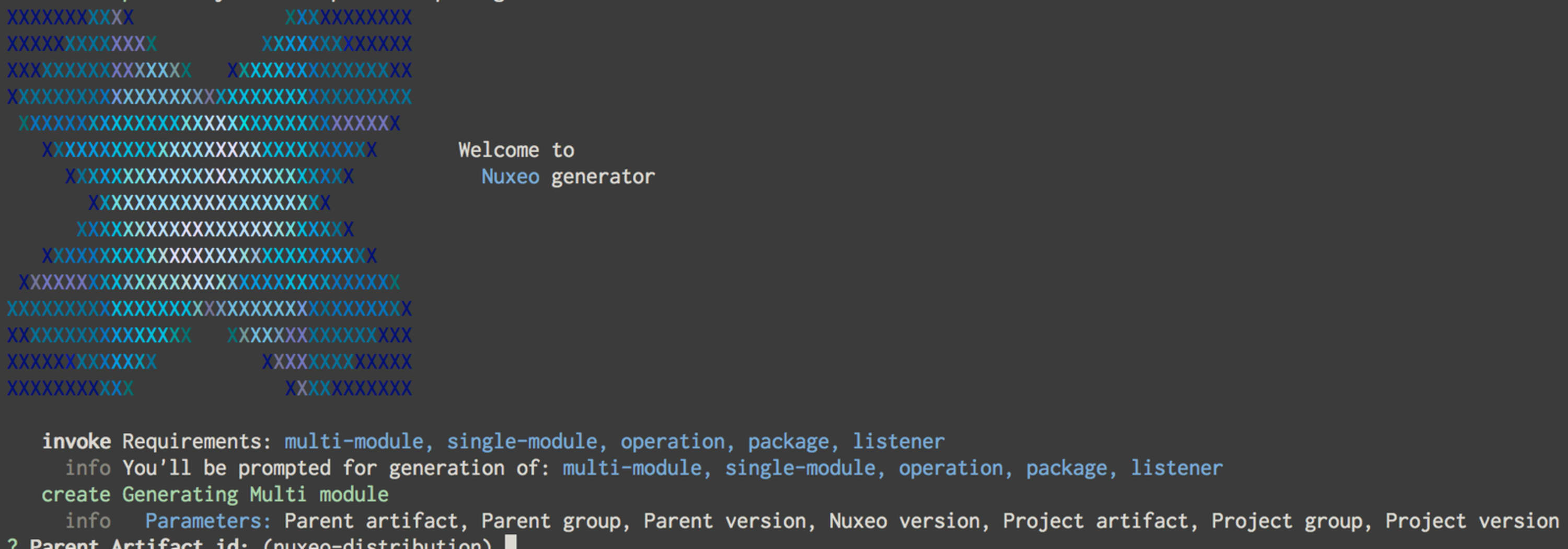
Task: Click the blue "Parameters:" label
Action: click(208, 521)
